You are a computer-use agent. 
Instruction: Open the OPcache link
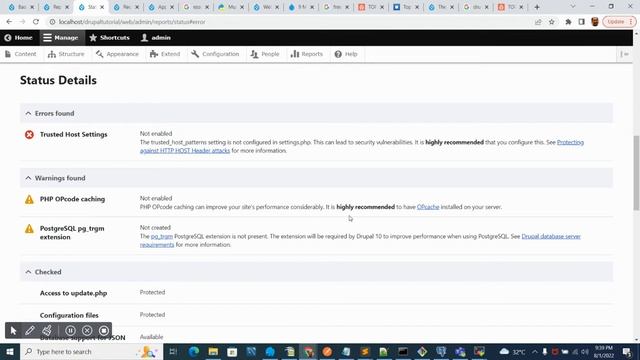(428, 207)
